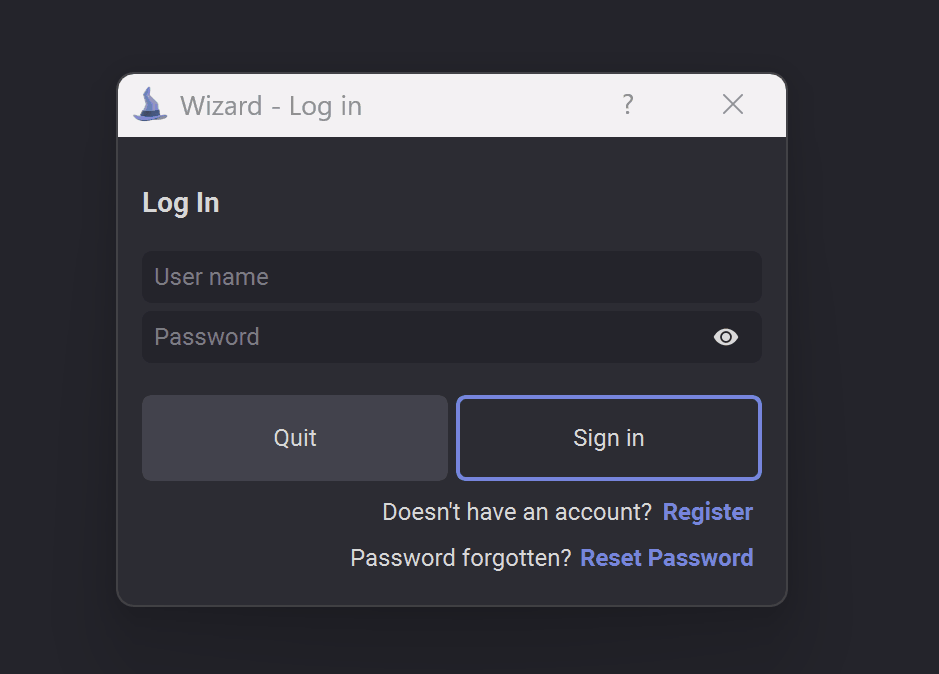Viewport: 939px width, 674px height.
Task: Click the blank gap between Password field and buttons
Action: pyautogui.click(x=452, y=379)
